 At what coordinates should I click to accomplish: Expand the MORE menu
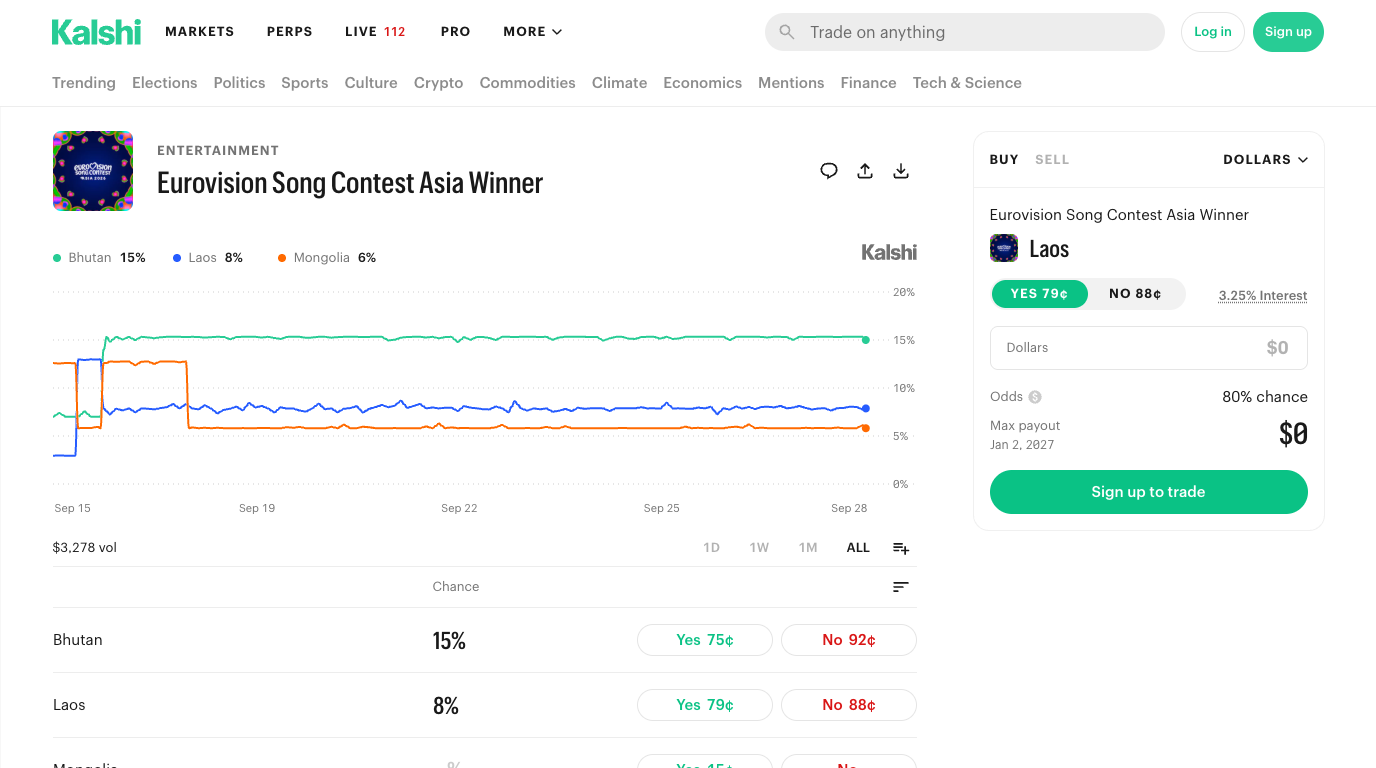(533, 32)
